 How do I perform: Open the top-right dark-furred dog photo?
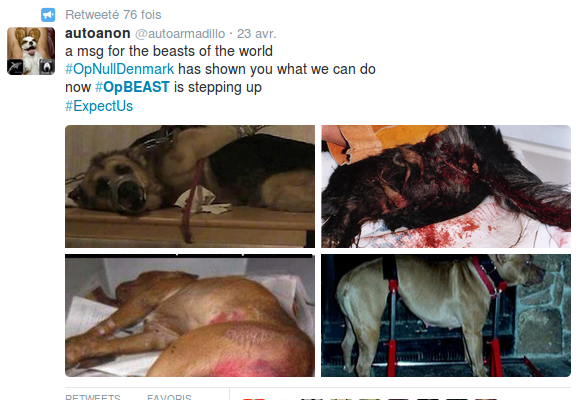coord(446,186)
